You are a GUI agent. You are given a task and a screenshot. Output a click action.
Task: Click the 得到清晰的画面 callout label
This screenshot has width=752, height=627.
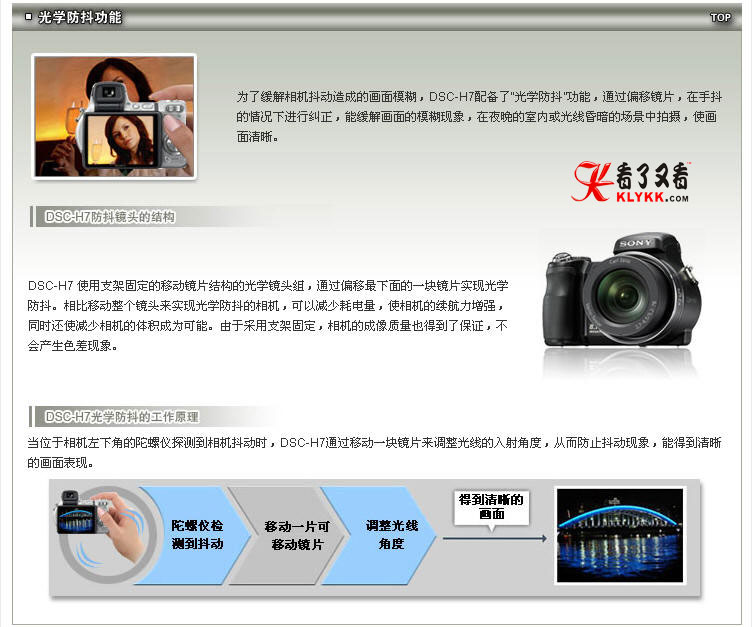coord(491,508)
